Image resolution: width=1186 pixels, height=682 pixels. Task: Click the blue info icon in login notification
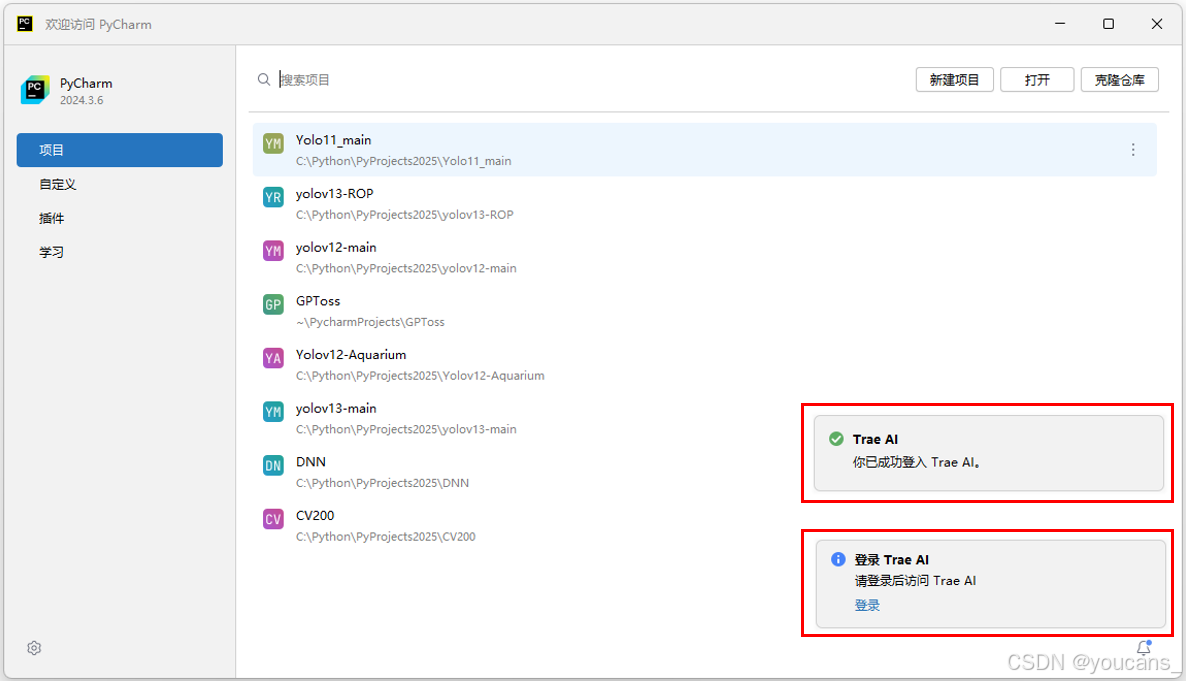tap(837, 560)
